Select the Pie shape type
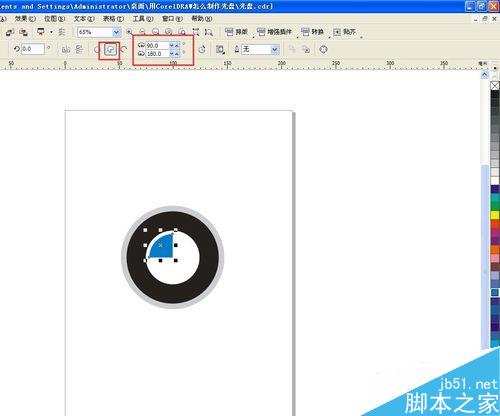Image resolution: width=500 pixels, height=416 pixels. (111, 50)
